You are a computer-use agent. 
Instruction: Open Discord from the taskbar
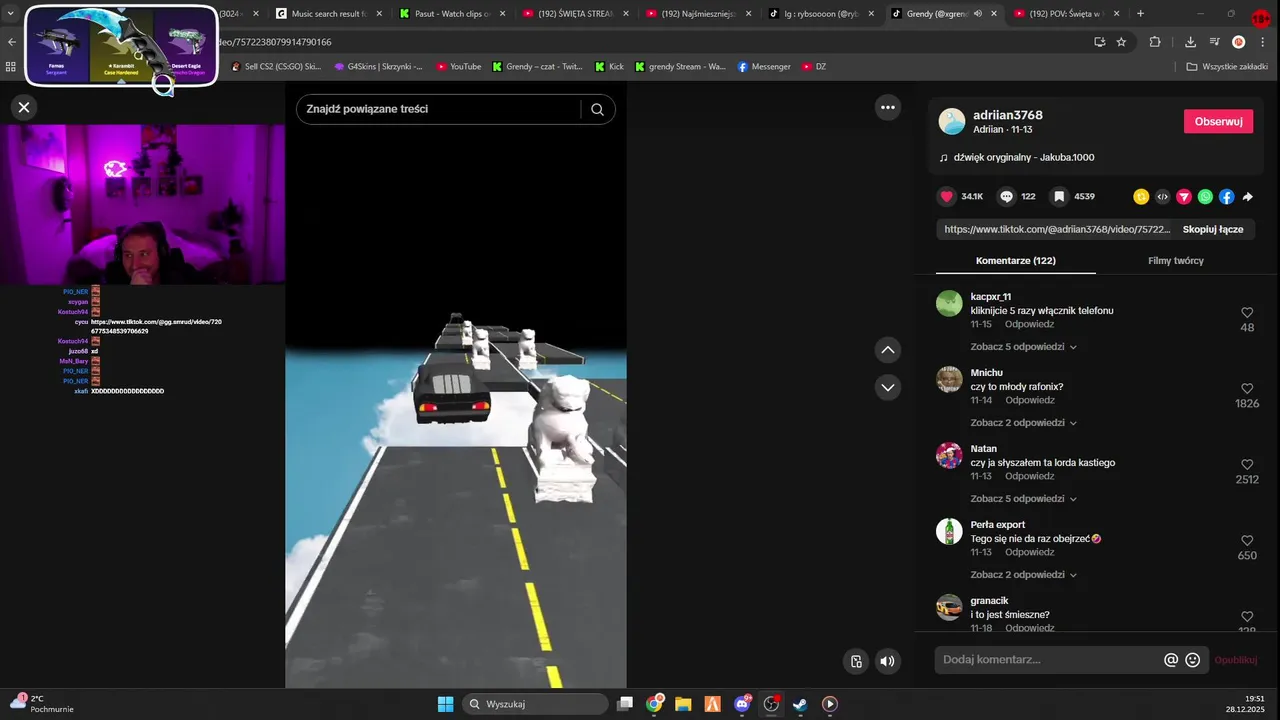coord(742,704)
